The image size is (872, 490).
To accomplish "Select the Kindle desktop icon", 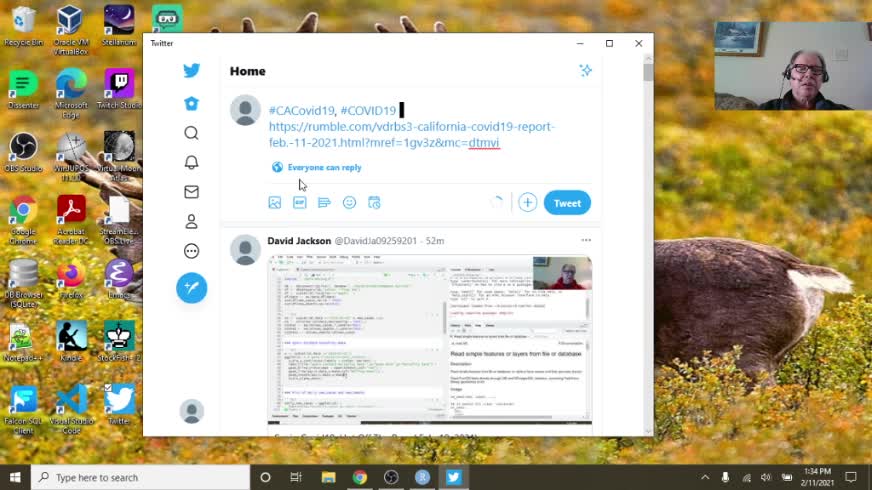I will pos(71,343).
